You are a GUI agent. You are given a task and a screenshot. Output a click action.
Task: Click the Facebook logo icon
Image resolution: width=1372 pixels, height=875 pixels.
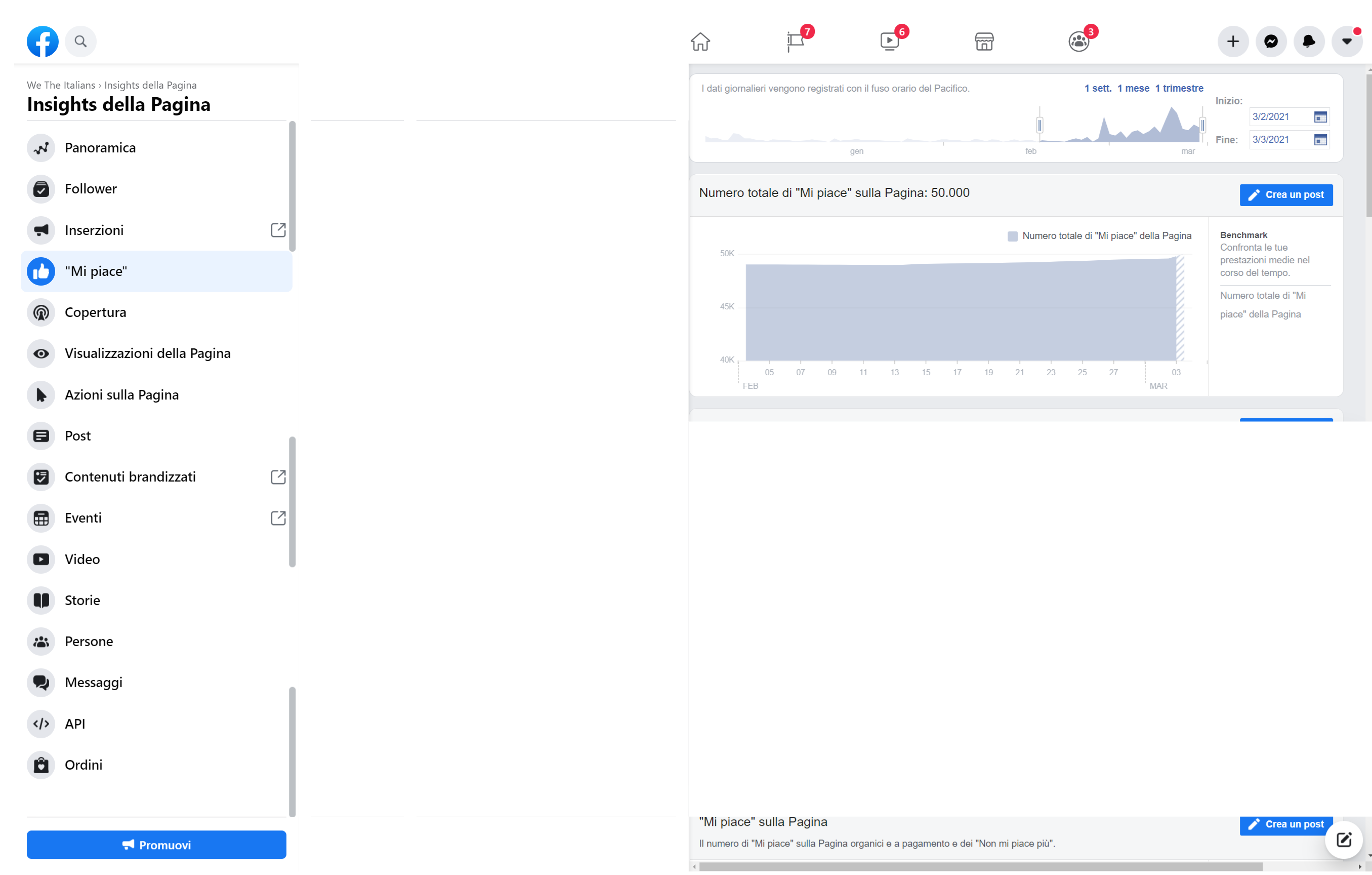point(42,41)
